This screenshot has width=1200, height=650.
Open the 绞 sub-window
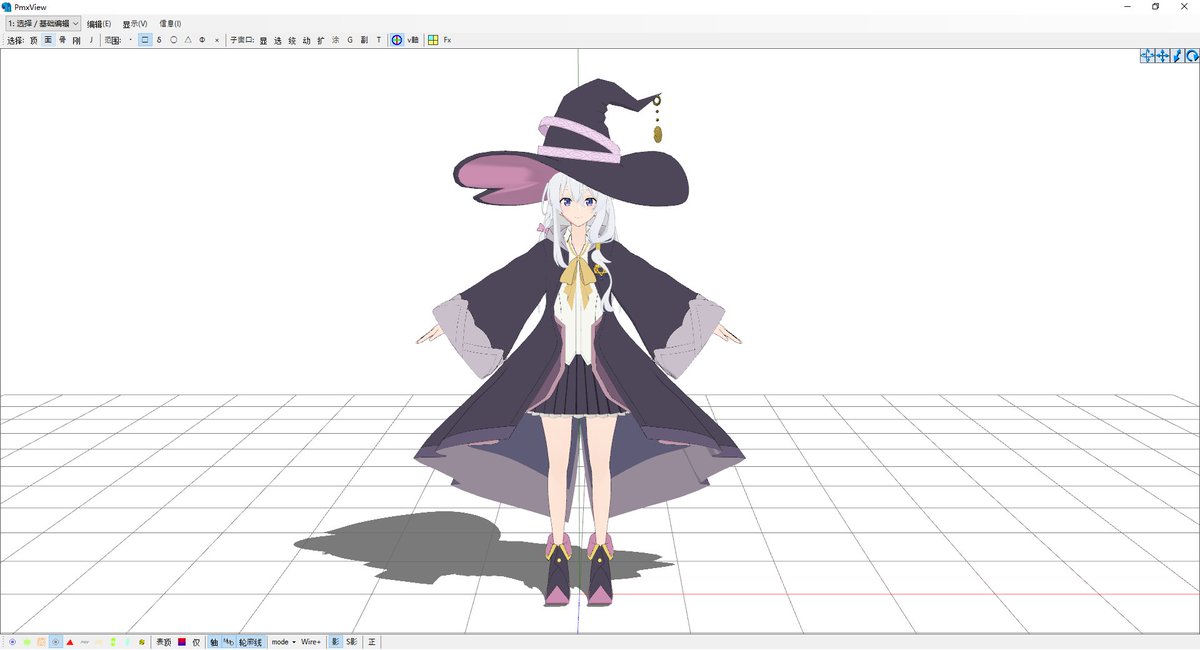292,40
